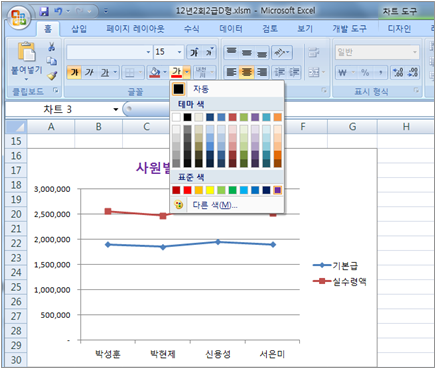Open the font size dropdown
Screen dimensions: 435x368
180,52
